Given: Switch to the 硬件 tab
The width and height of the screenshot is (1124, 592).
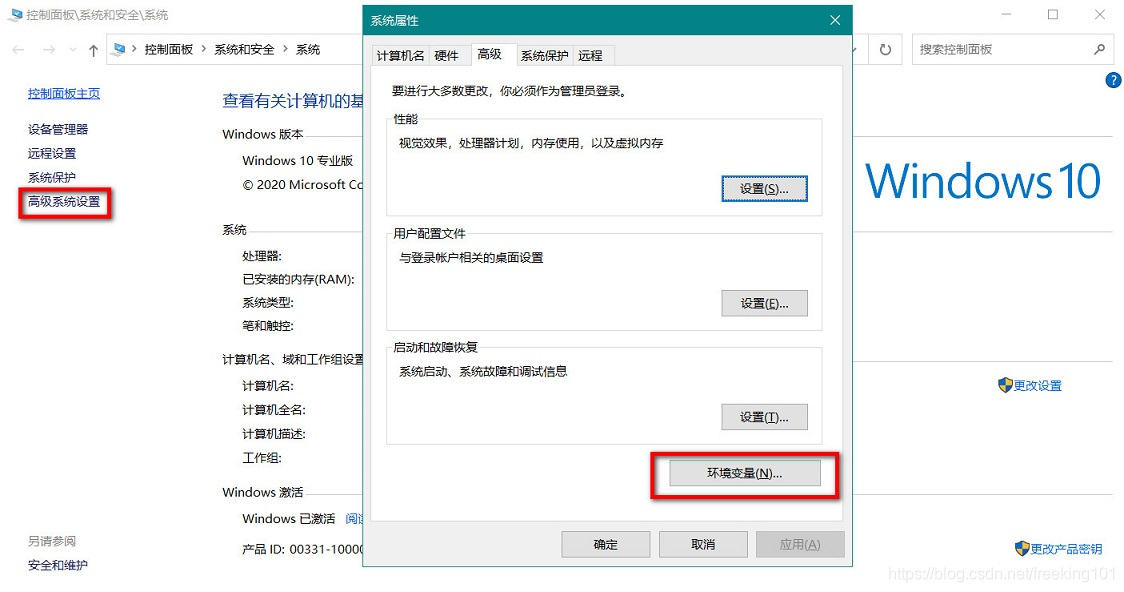Looking at the screenshot, I should [x=447, y=55].
